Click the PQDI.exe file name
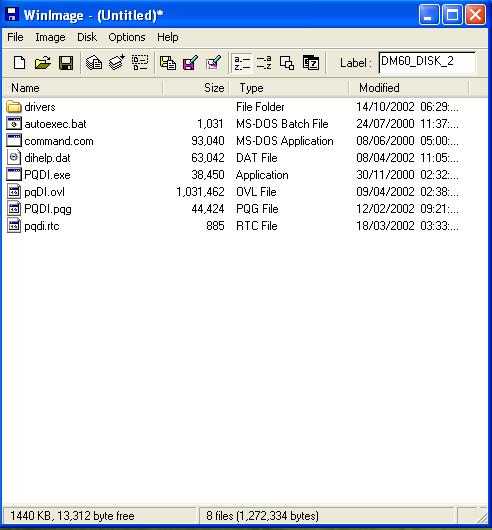The image size is (492, 530). click(x=47, y=174)
